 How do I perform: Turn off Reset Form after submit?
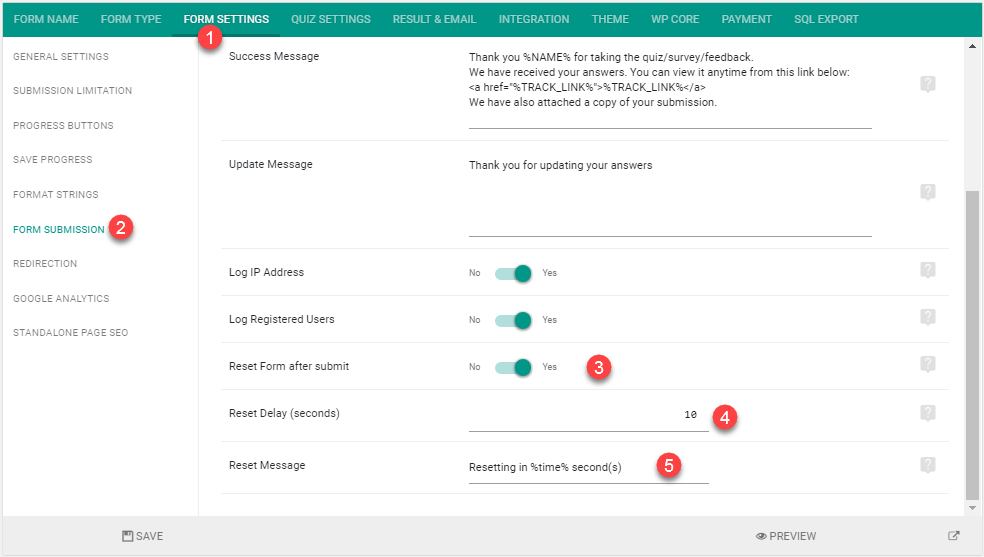point(513,367)
